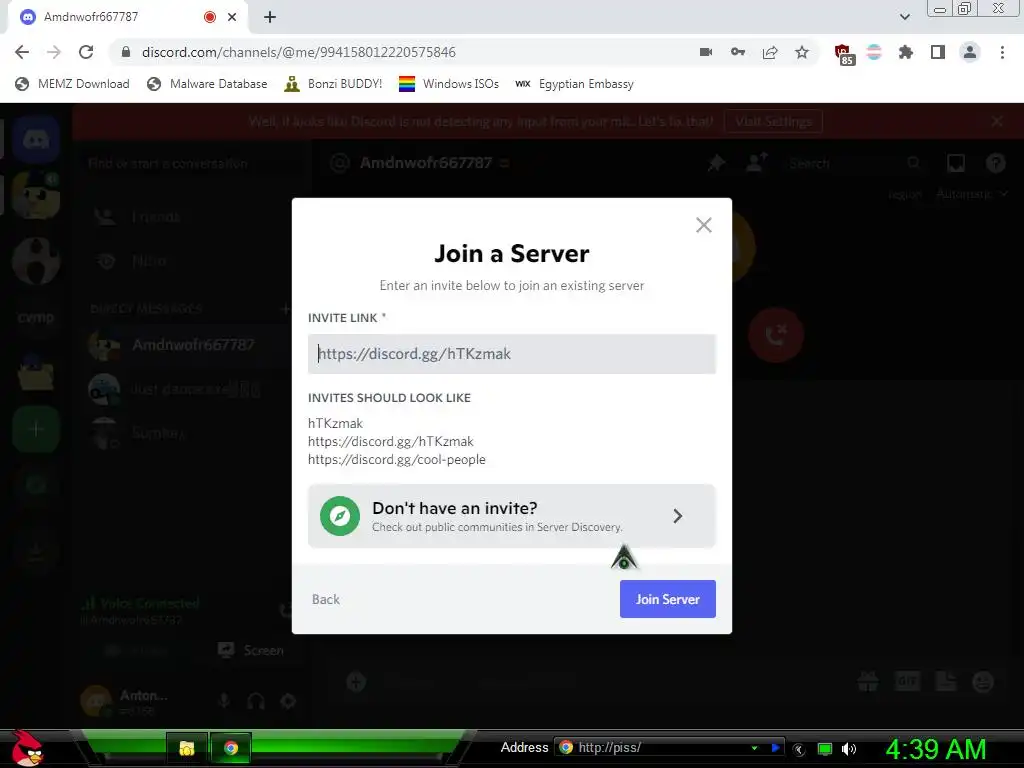Close the Join a Server dialog
The height and width of the screenshot is (768, 1024).
tap(703, 225)
